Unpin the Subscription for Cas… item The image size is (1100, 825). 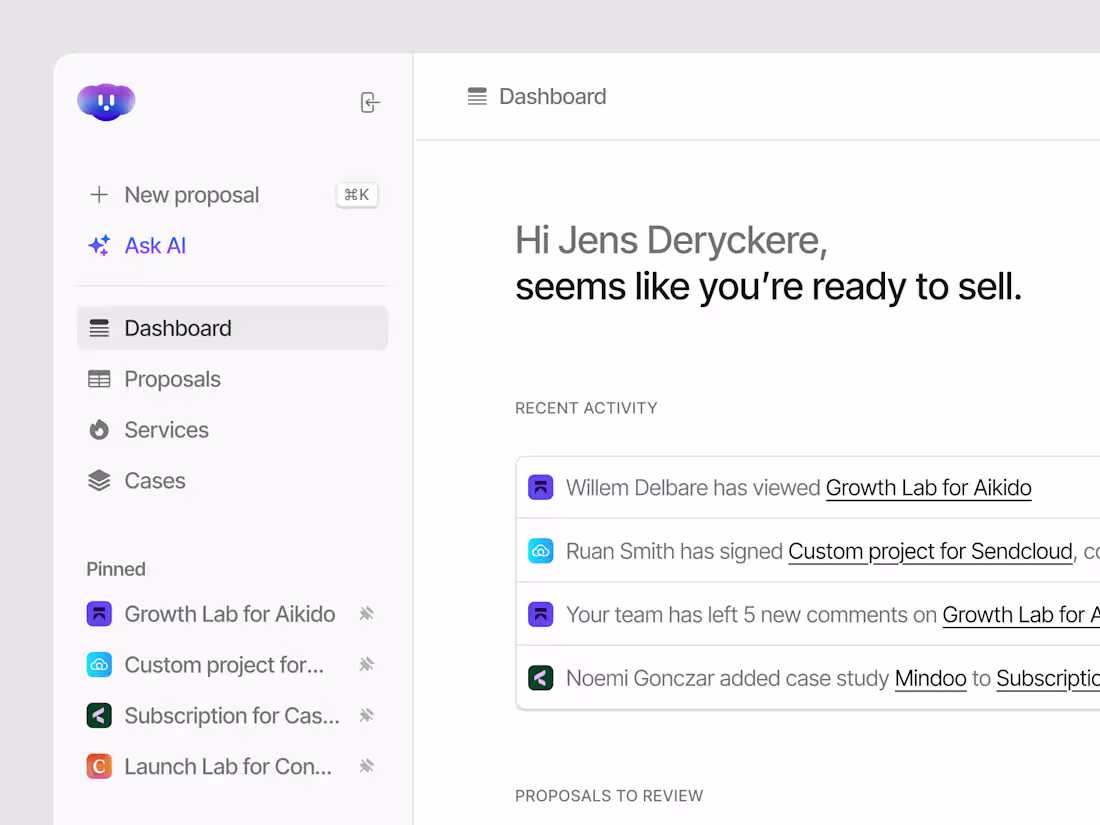tap(366, 716)
